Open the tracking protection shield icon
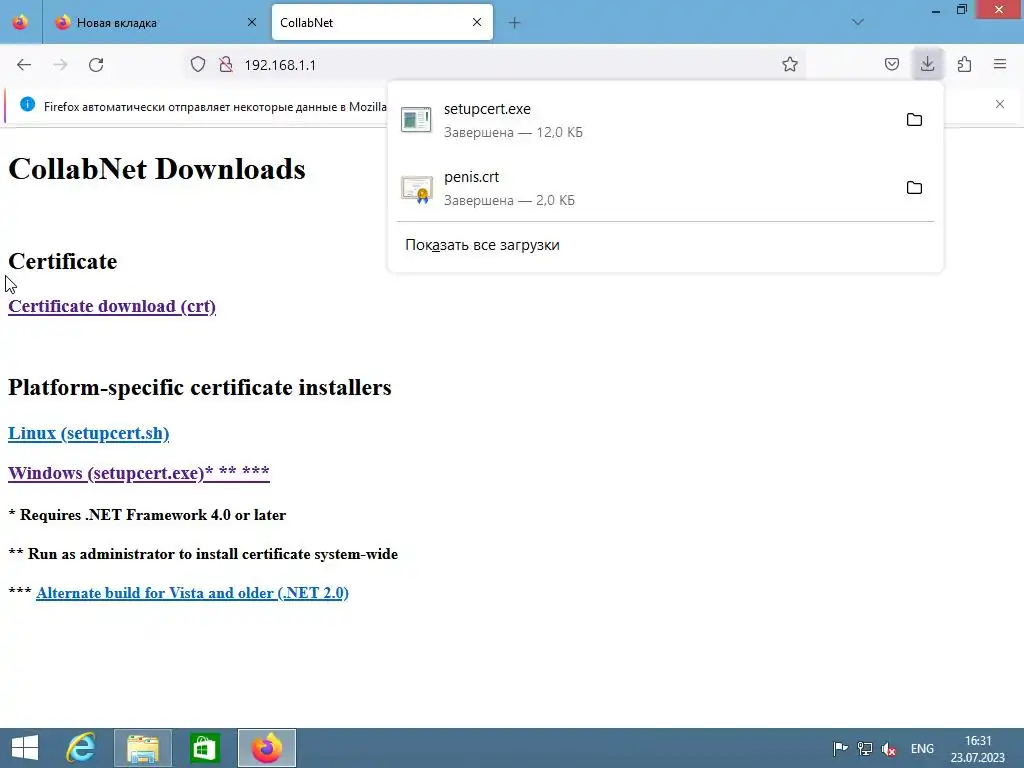The height and width of the screenshot is (768, 1024). [198, 65]
